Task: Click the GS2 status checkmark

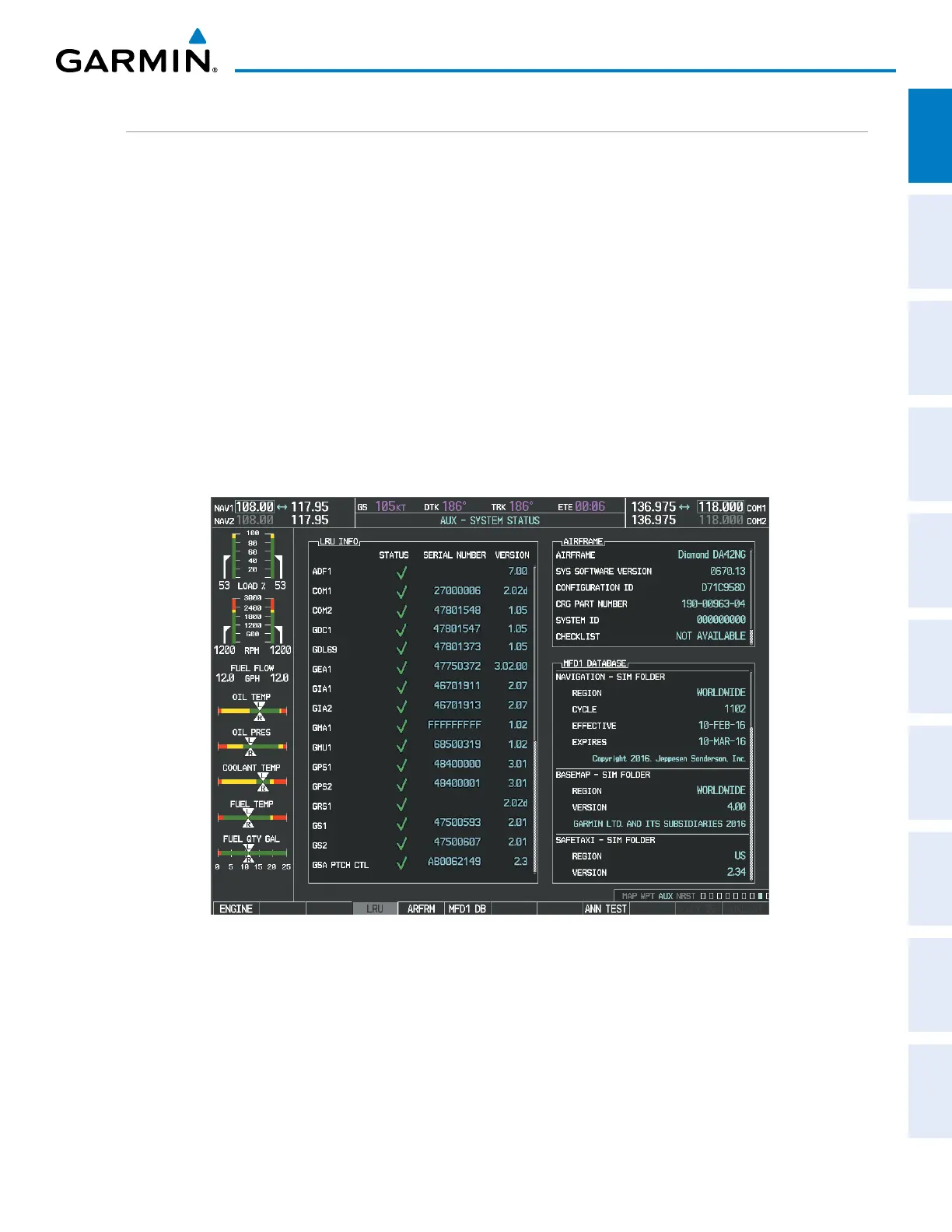Action: click(401, 844)
